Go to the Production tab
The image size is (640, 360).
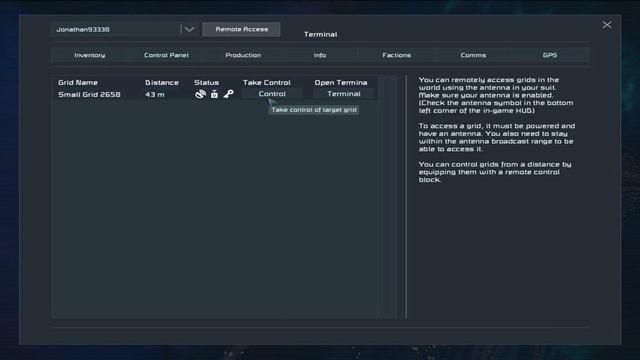pos(243,55)
